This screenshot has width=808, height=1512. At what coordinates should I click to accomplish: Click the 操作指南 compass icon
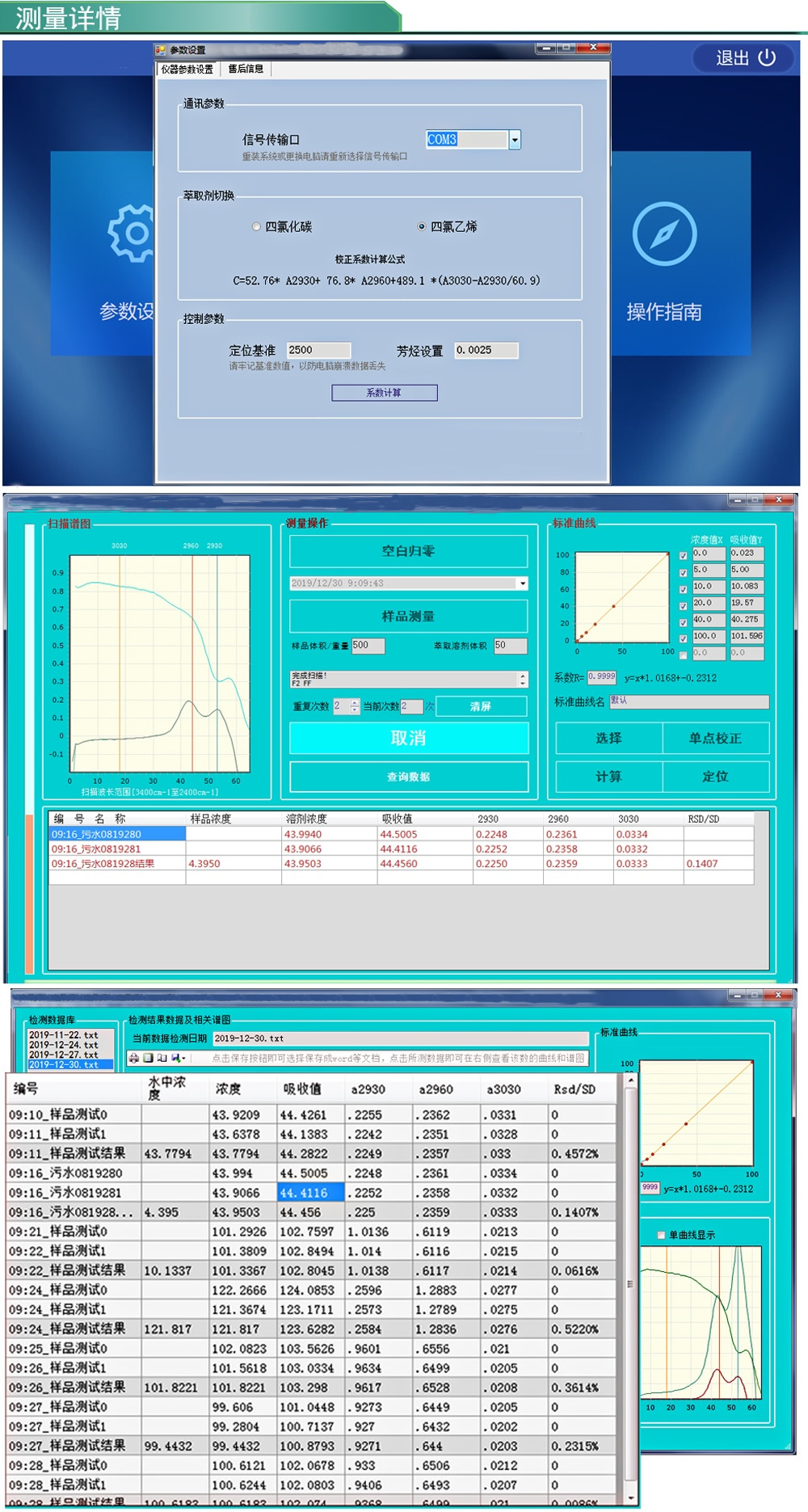click(664, 234)
